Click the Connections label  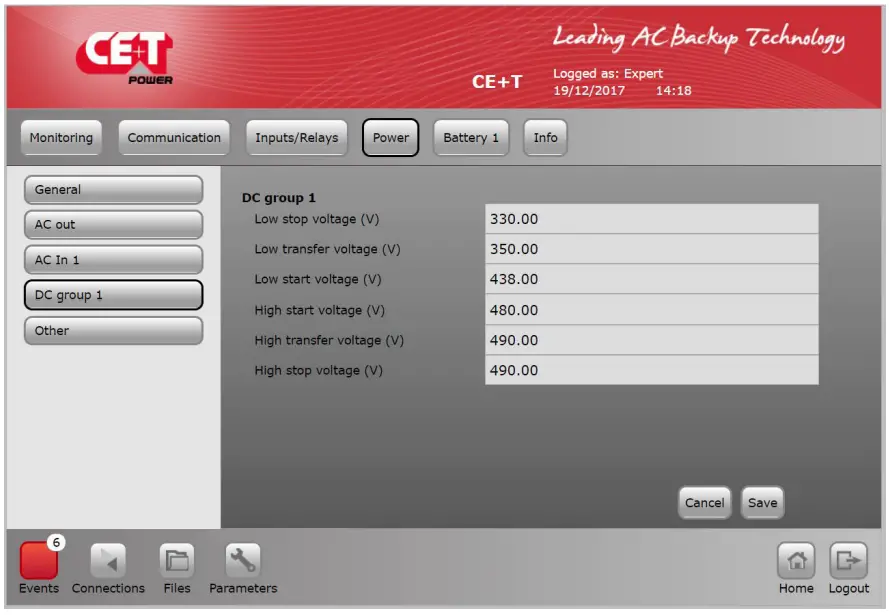108,588
